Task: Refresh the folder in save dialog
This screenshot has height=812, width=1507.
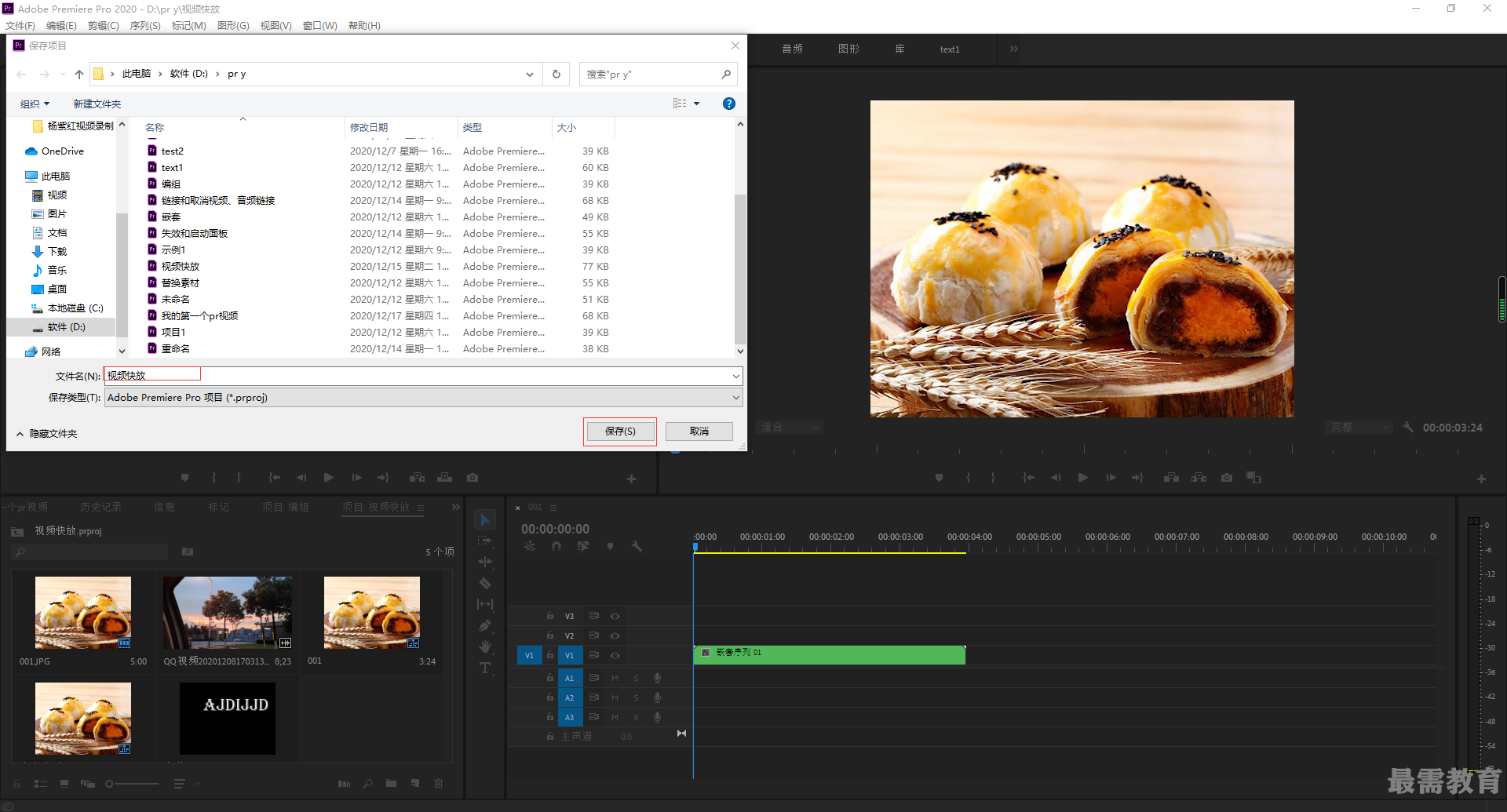Action: coord(556,74)
